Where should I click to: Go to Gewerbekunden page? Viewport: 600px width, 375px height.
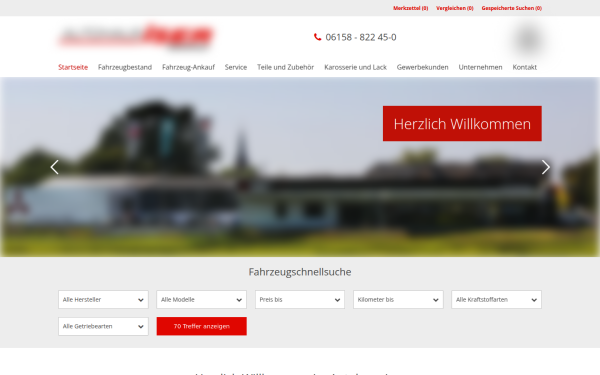point(422,67)
